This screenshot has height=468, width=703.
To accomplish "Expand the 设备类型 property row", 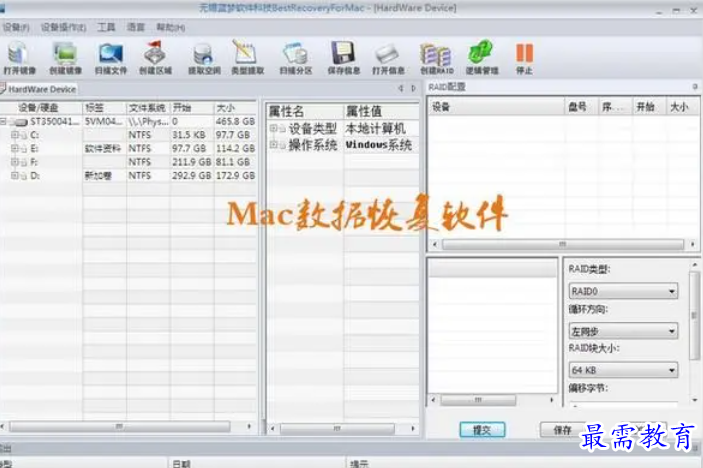I will (x=273, y=129).
